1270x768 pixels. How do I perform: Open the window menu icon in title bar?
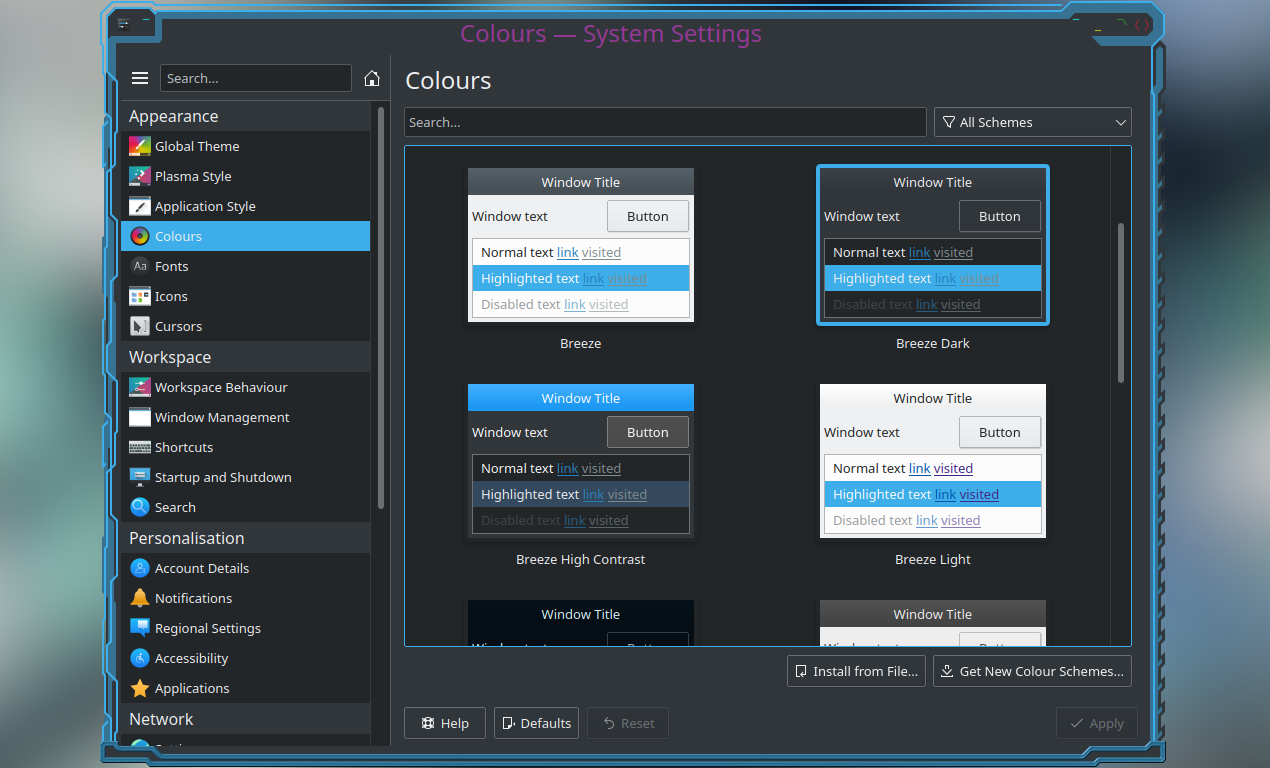pyautogui.click(x=123, y=23)
